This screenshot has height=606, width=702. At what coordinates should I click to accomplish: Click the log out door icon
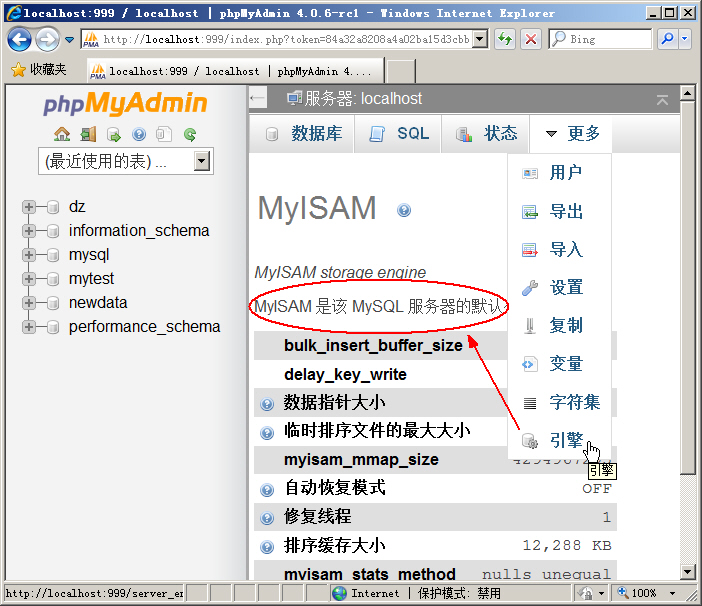(88, 134)
